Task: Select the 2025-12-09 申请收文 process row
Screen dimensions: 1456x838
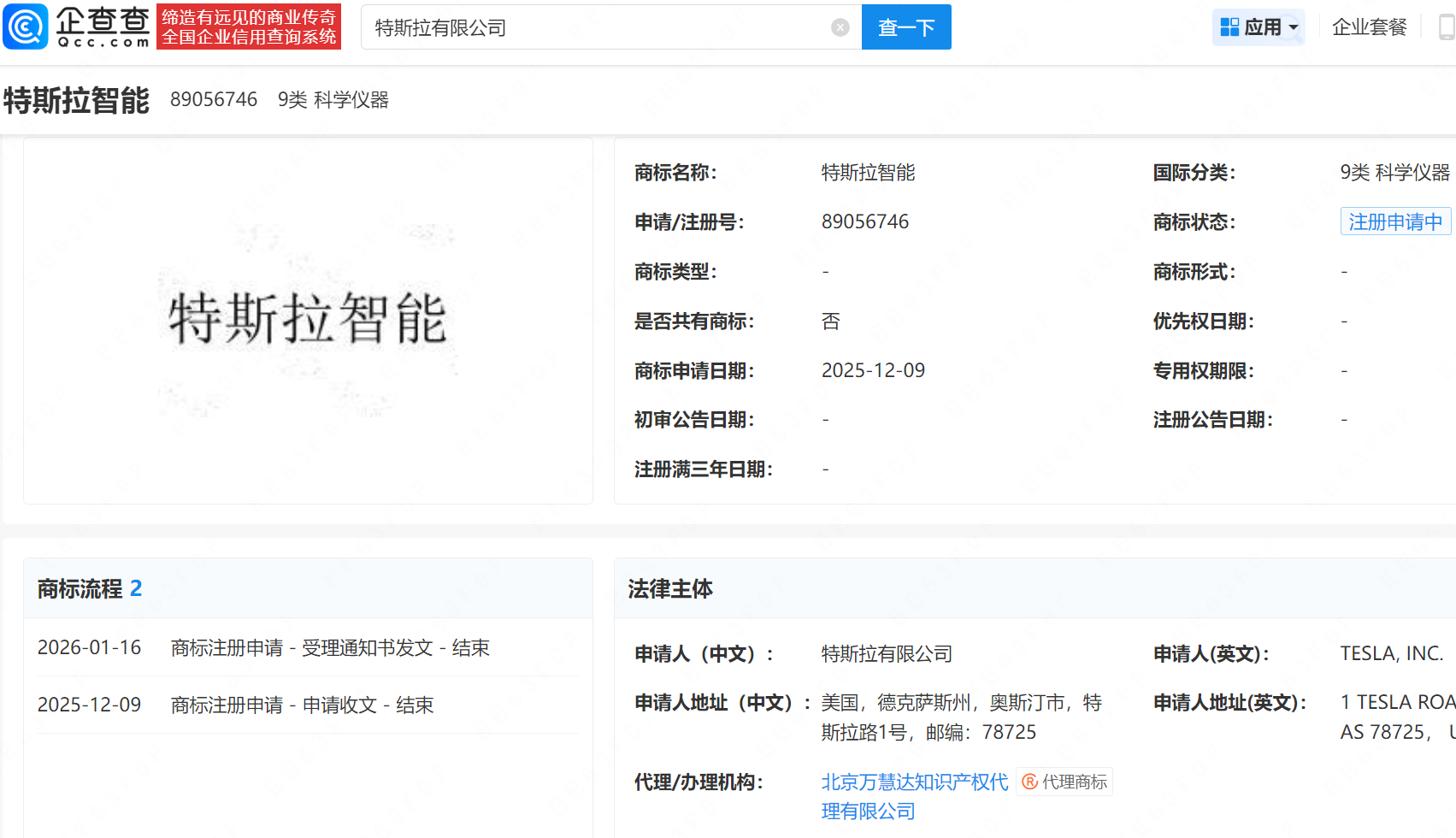Action: tap(307, 705)
